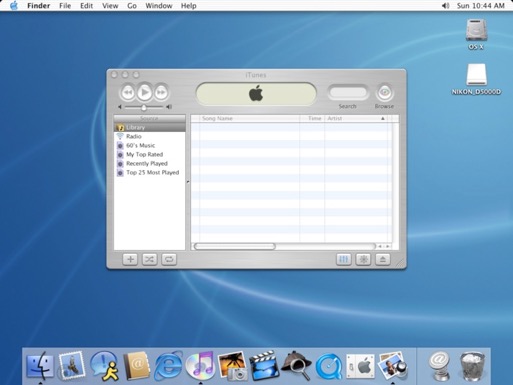
Task: Select Library in the Source list
Action: (149, 127)
